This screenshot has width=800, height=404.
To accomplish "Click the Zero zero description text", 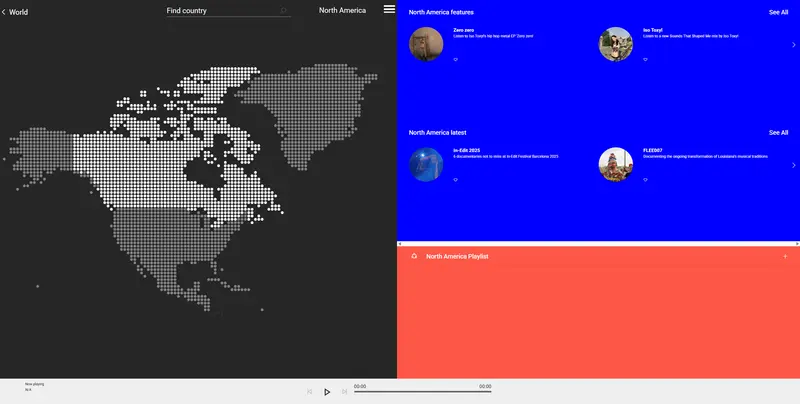I will pos(493,36).
